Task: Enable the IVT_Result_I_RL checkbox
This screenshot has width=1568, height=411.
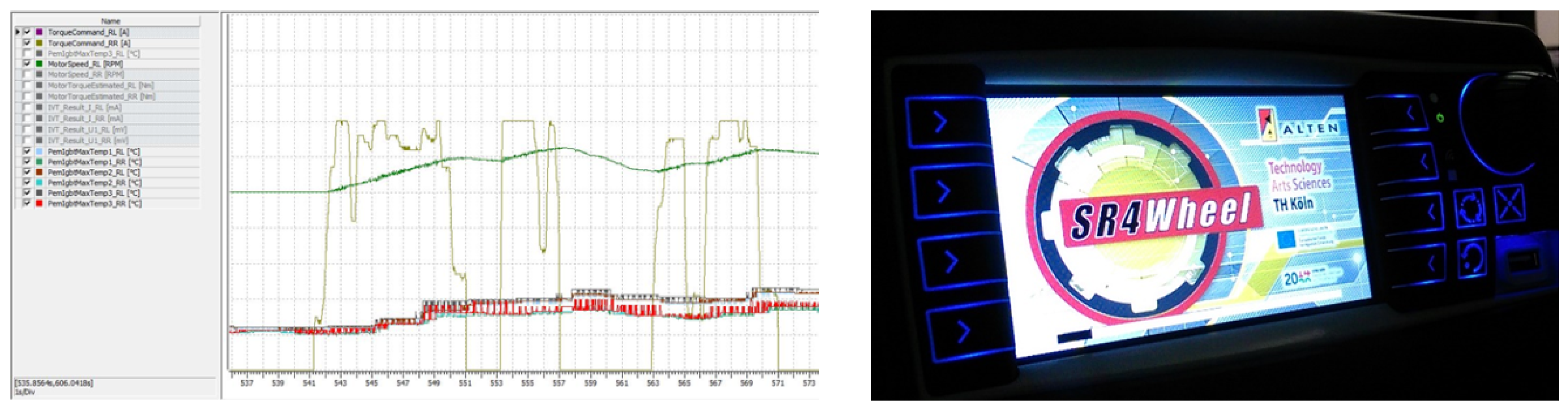Action: coord(27,107)
